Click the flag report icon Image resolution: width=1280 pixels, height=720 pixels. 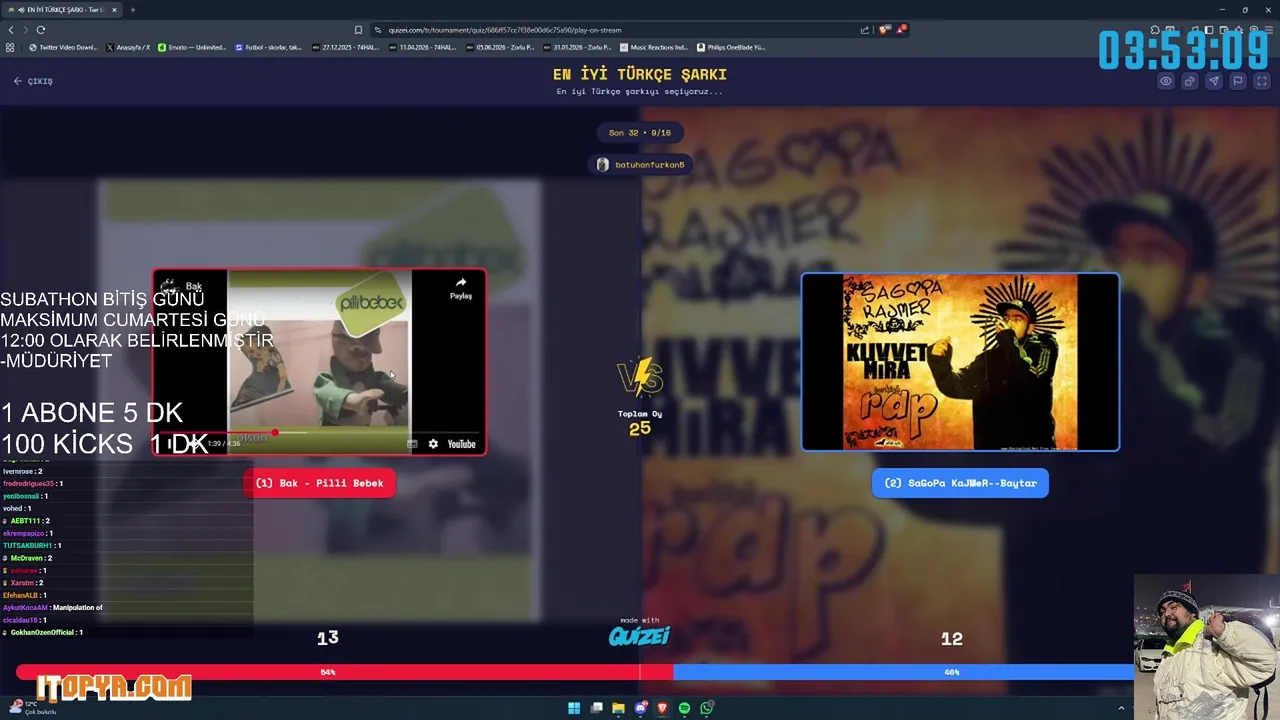point(1237,81)
